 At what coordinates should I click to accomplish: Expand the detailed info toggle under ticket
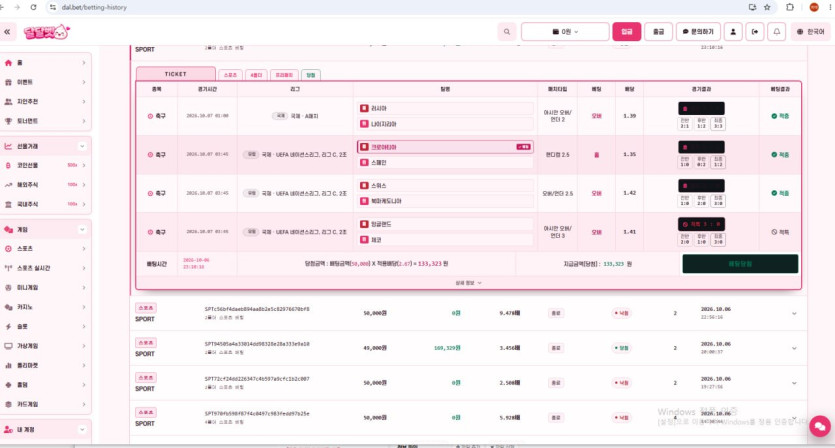468,283
